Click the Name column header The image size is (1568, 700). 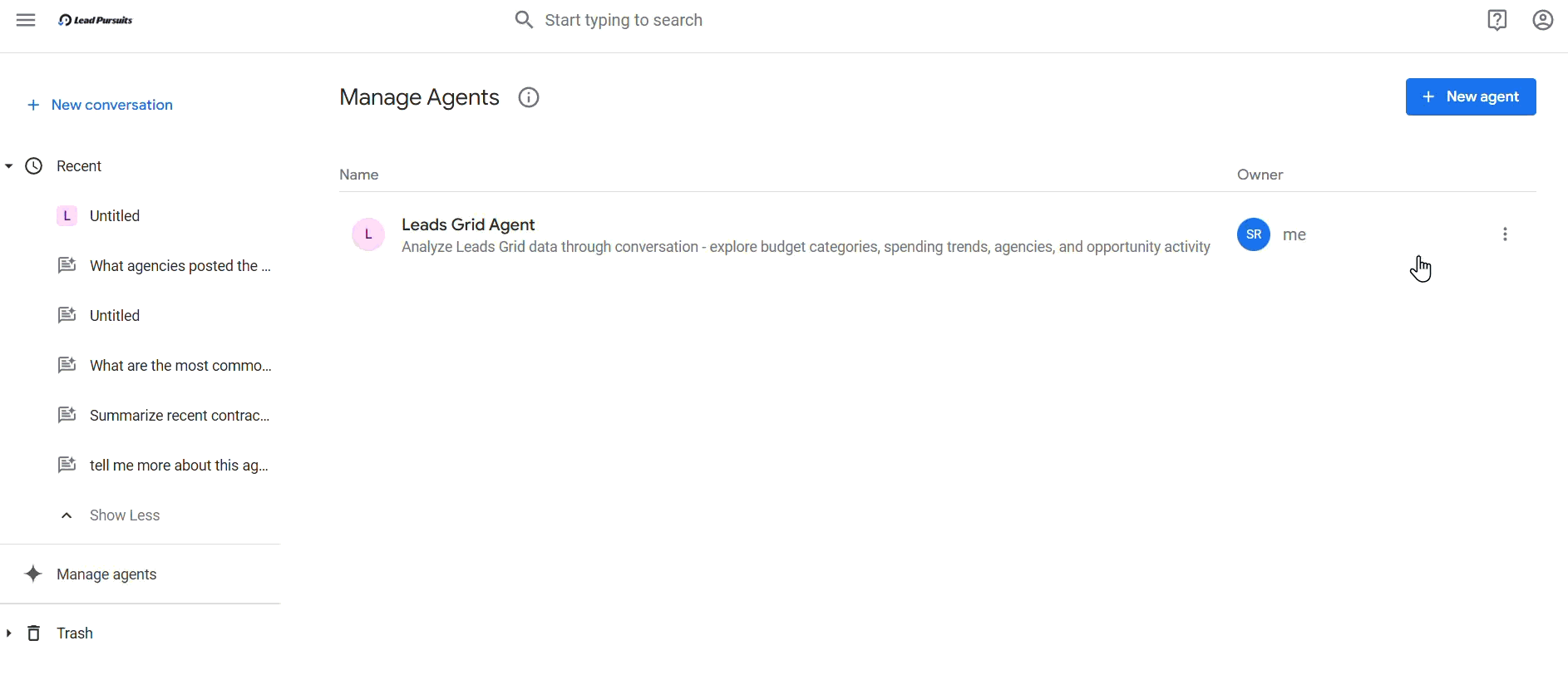pos(359,175)
